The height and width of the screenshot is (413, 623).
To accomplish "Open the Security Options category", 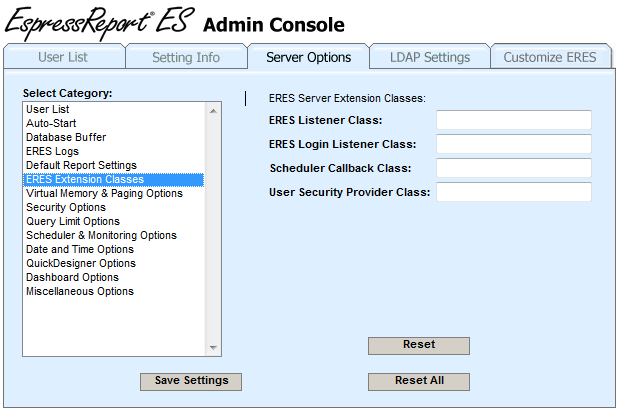I will point(114,207).
